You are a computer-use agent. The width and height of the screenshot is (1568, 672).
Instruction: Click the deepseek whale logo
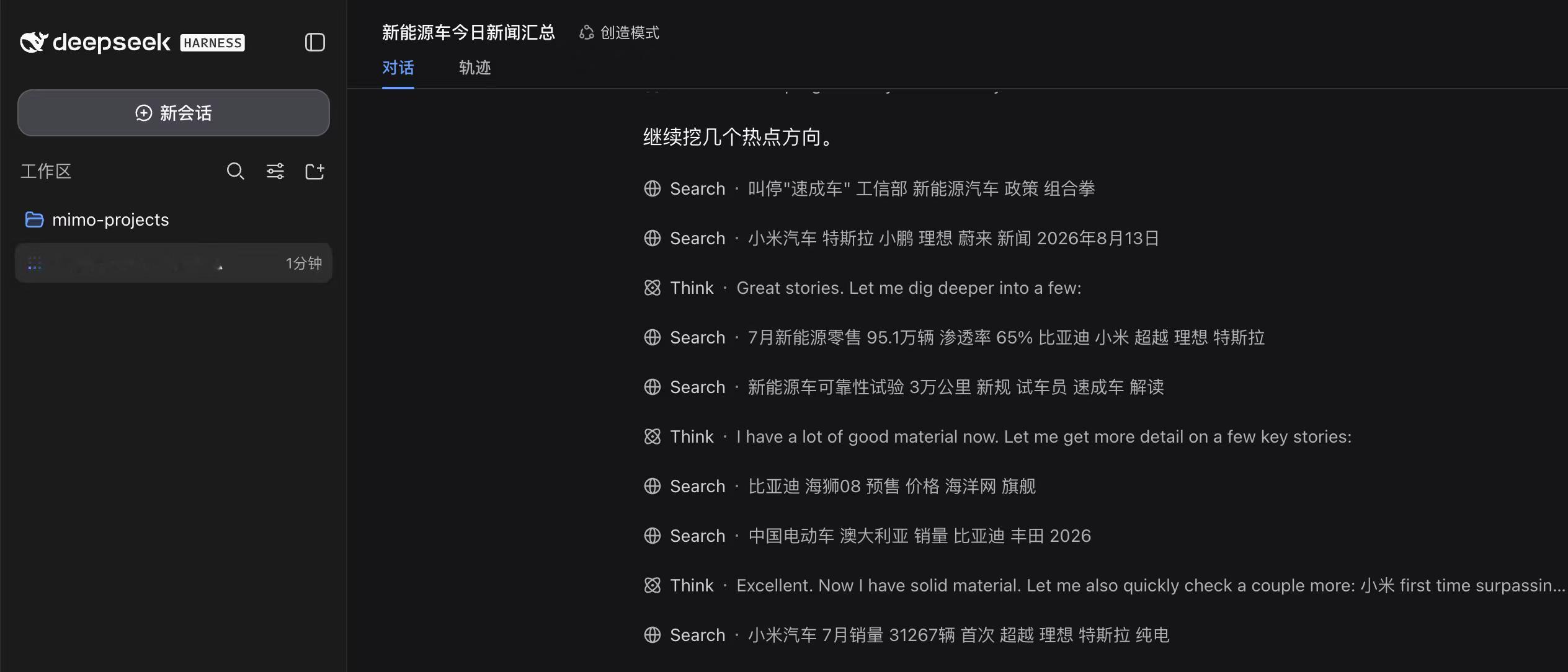(x=34, y=42)
